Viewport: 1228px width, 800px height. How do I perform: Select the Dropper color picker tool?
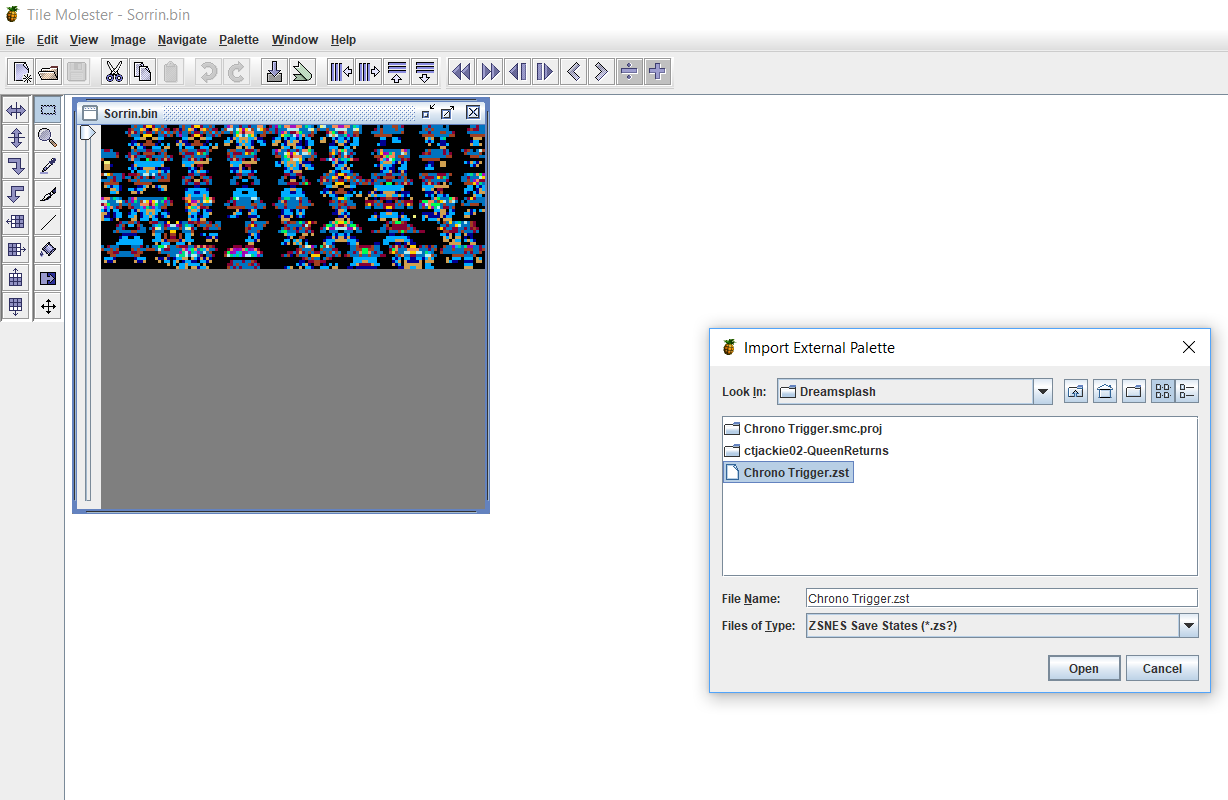click(x=47, y=165)
